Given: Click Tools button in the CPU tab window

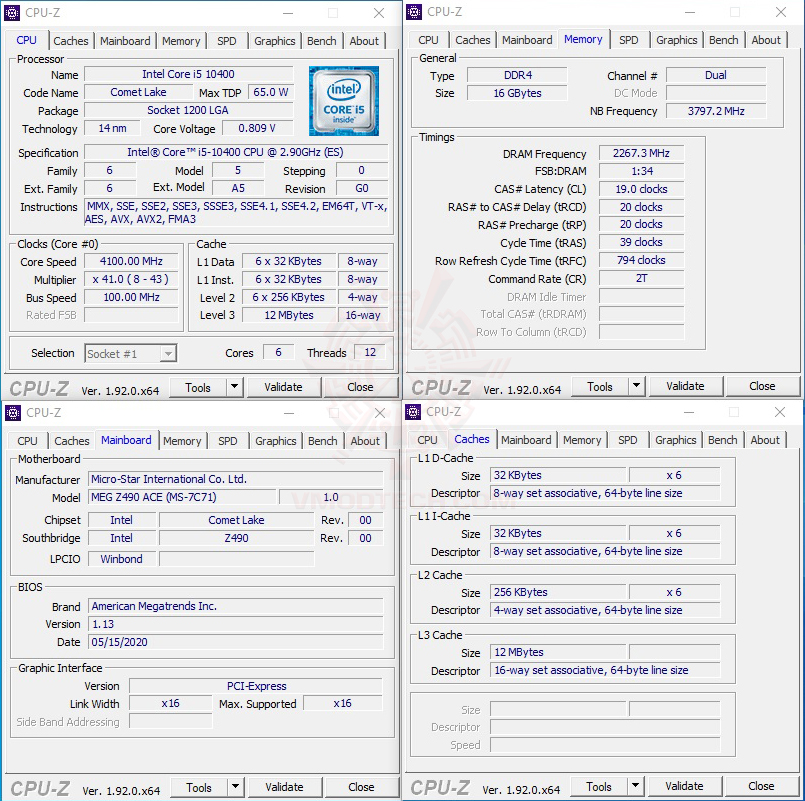Looking at the screenshot, I should coord(198,387).
